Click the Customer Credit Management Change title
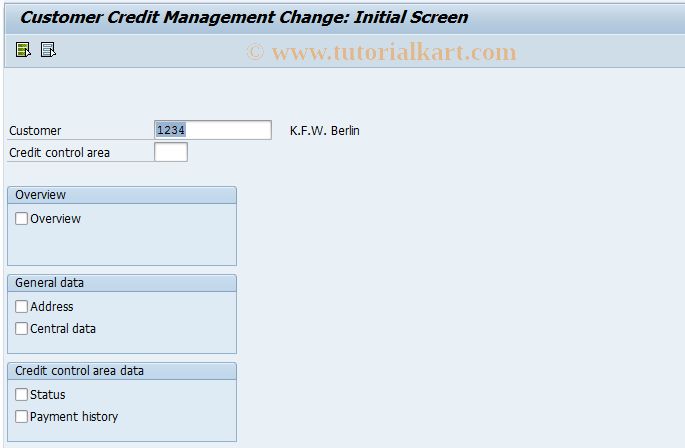This screenshot has height=448, width=685. click(x=244, y=17)
